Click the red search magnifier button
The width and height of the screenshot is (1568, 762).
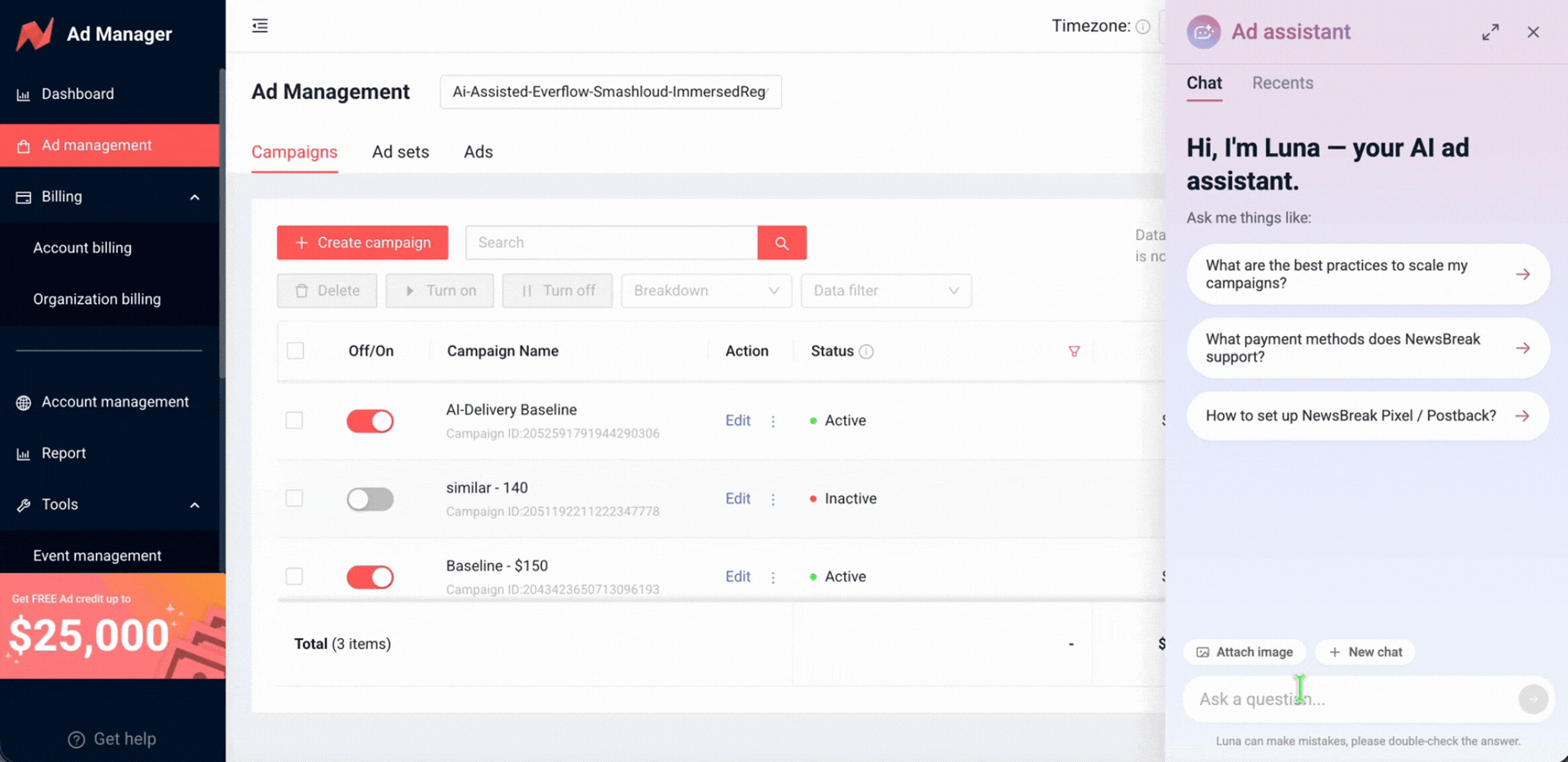click(782, 242)
